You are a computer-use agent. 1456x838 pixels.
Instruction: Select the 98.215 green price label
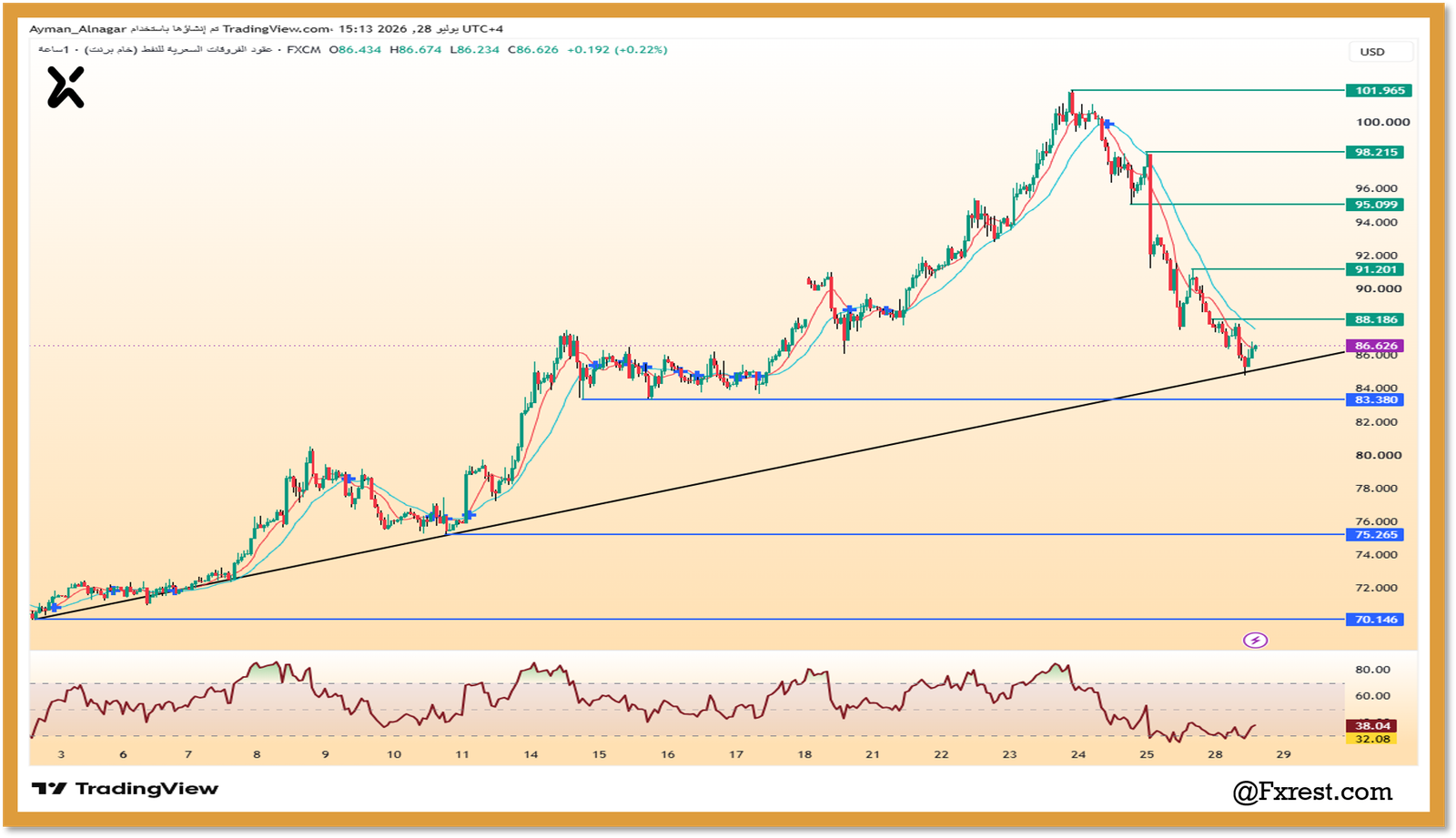[x=1375, y=152]
